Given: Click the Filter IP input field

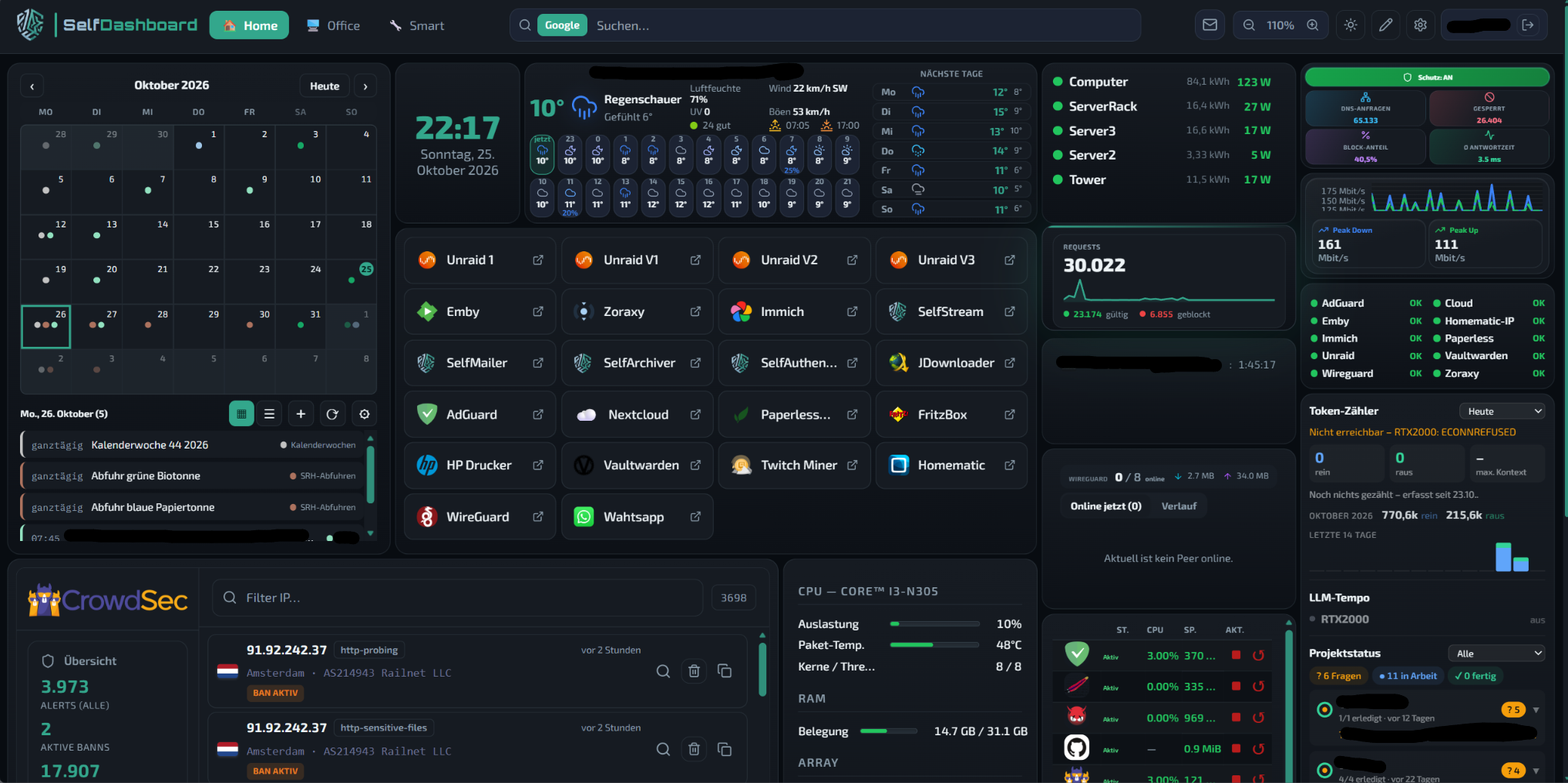Looking at the screenshot, I should [x=457, y=598].
